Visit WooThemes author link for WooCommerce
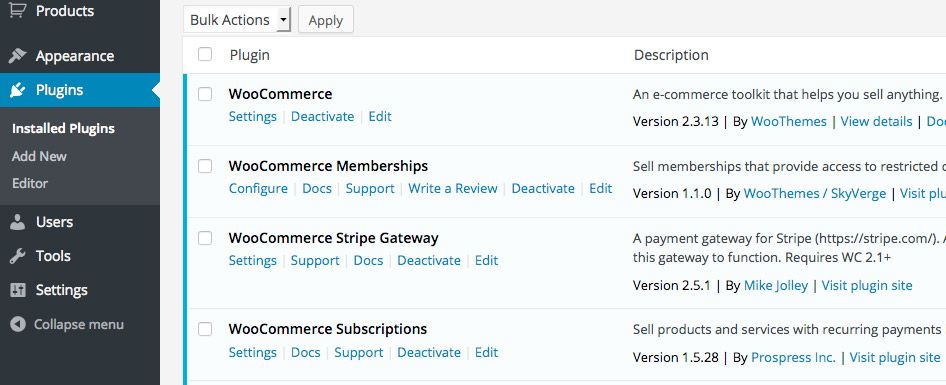The width and height of the screenshot is (946, 385). click(x=789, y=121)
